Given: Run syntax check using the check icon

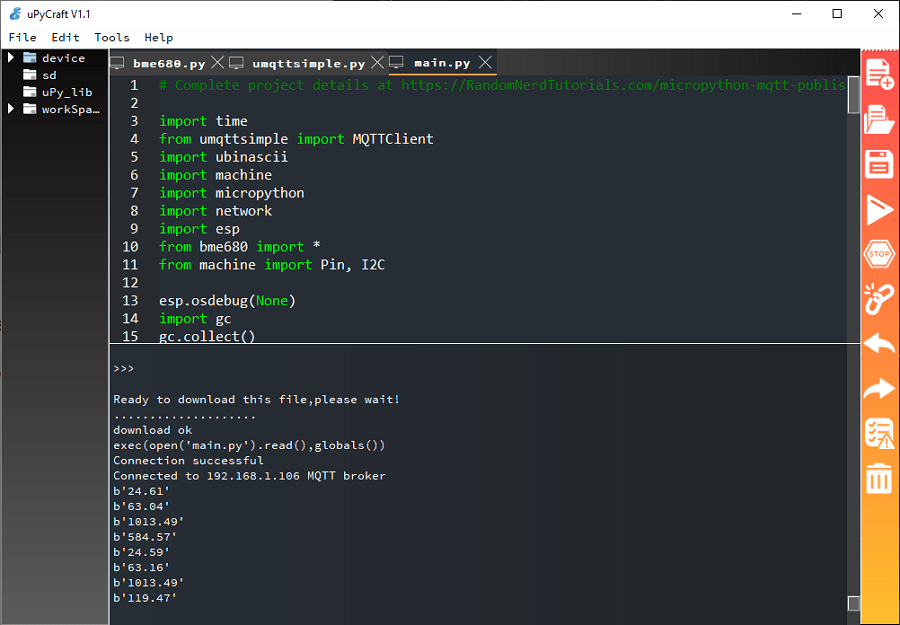Looking at the screenshot, I should [x=878, y=434].
